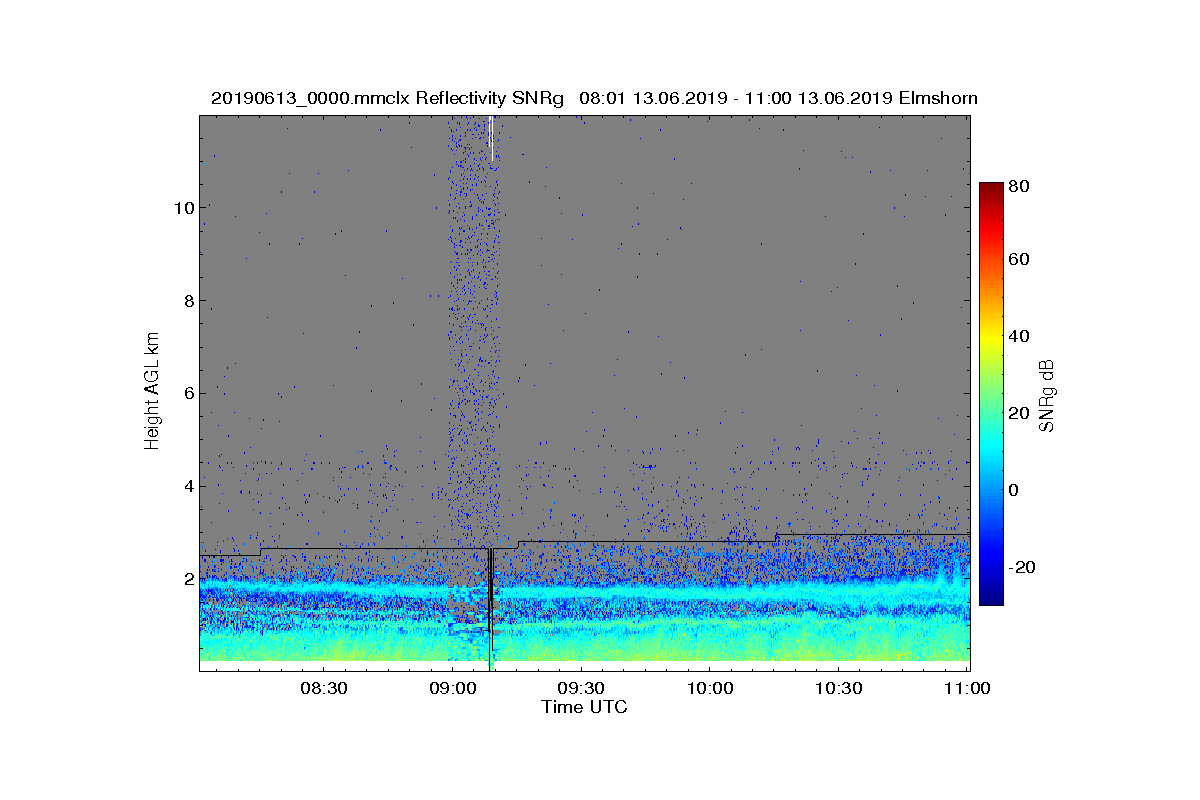Image resolution: width=1200 pixels, height=800 pixels.
Task: Click the '10:00' time tick label
Action: pyautogui.click(x=709, y=688)
